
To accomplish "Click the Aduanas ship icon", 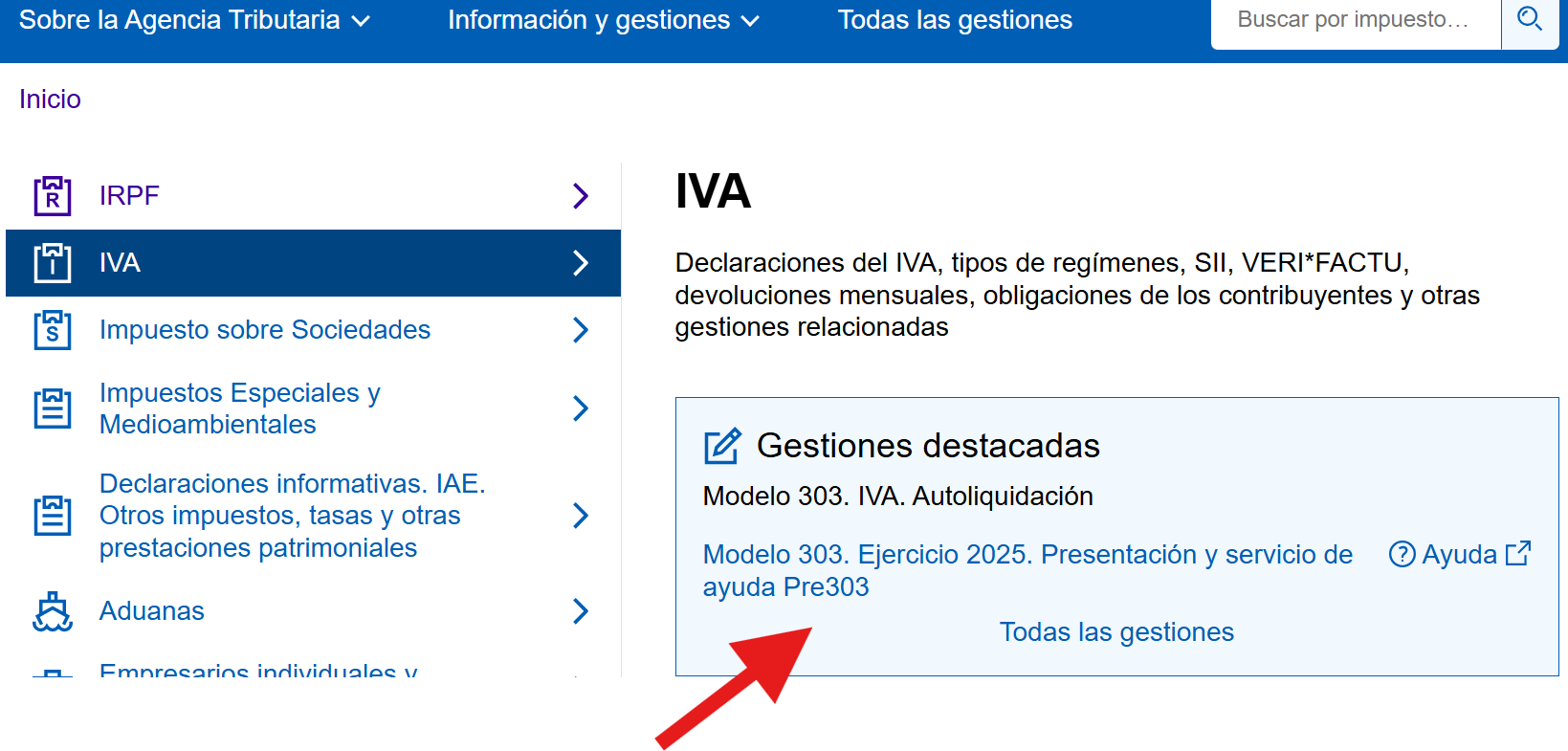I will (53, 611).
